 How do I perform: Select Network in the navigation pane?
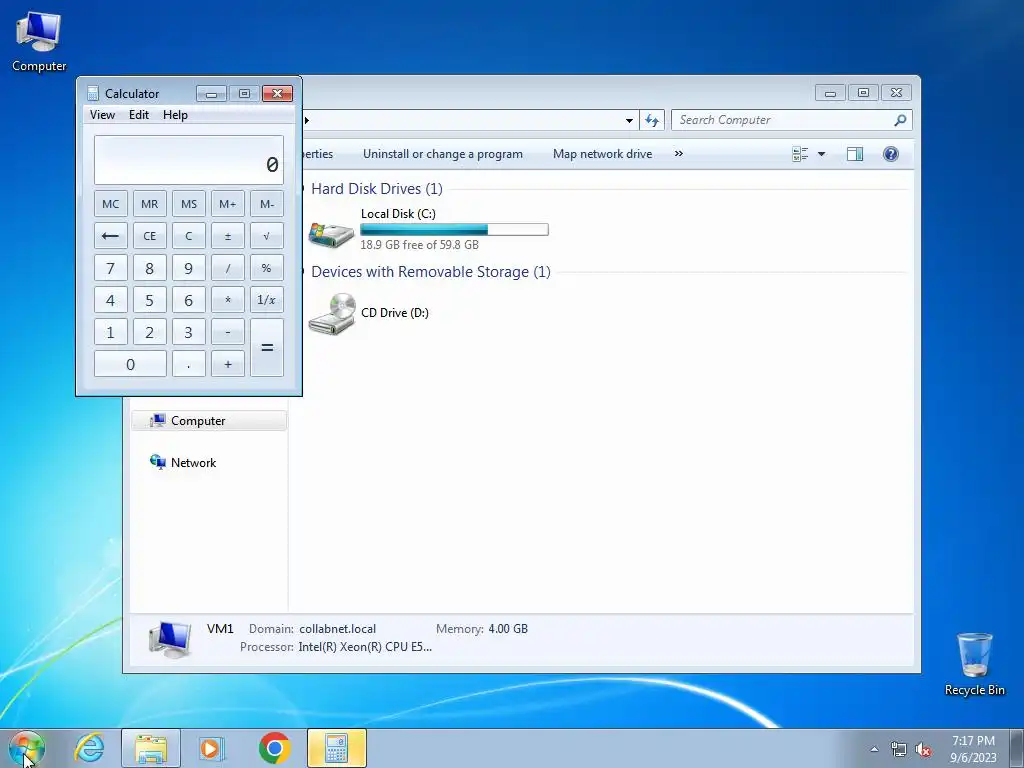(193, 462)
